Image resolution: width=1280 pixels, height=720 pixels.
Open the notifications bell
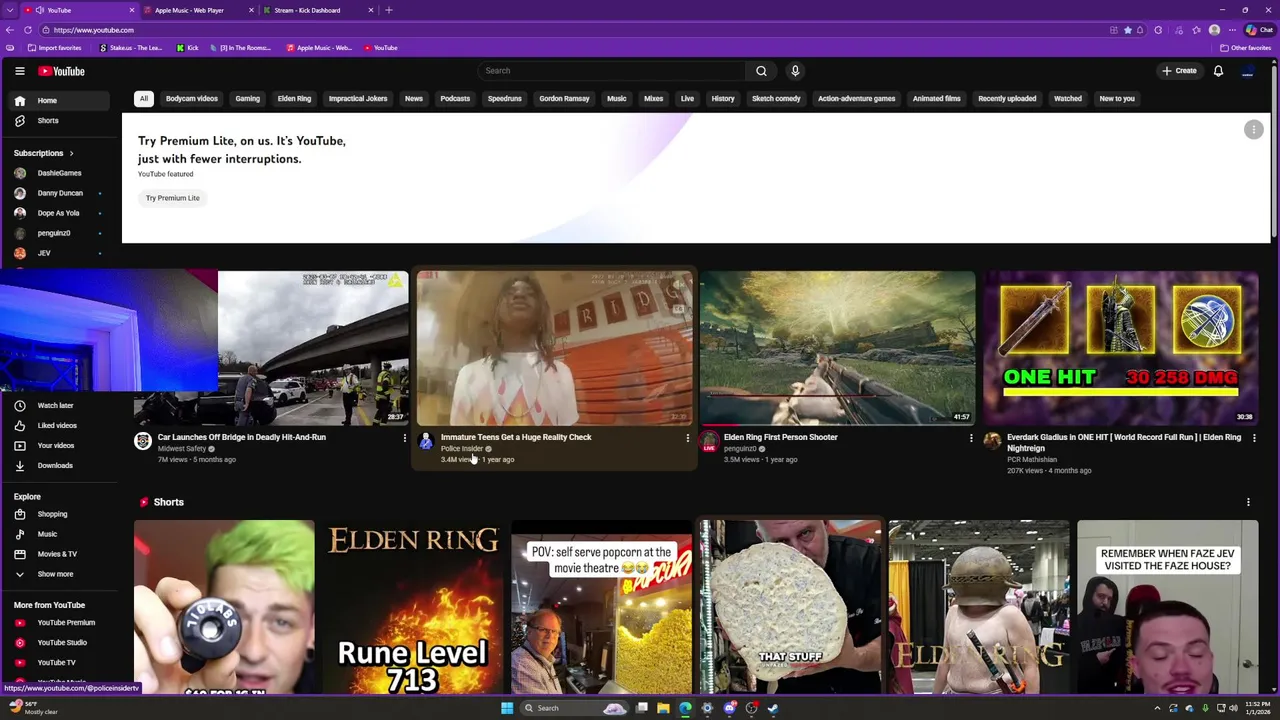click(1218, 71)
